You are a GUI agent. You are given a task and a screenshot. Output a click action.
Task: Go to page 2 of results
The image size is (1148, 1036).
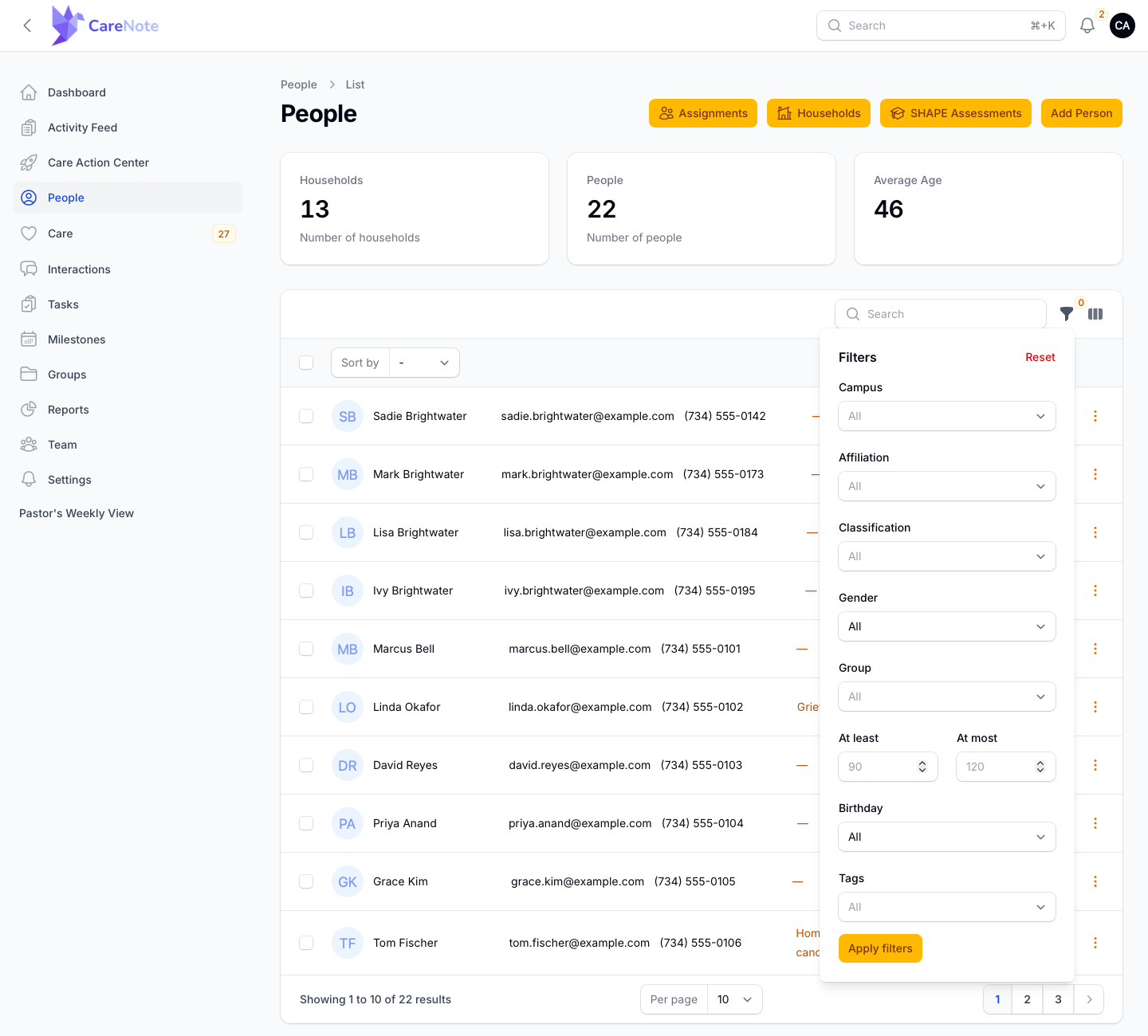coord(1027,999)
